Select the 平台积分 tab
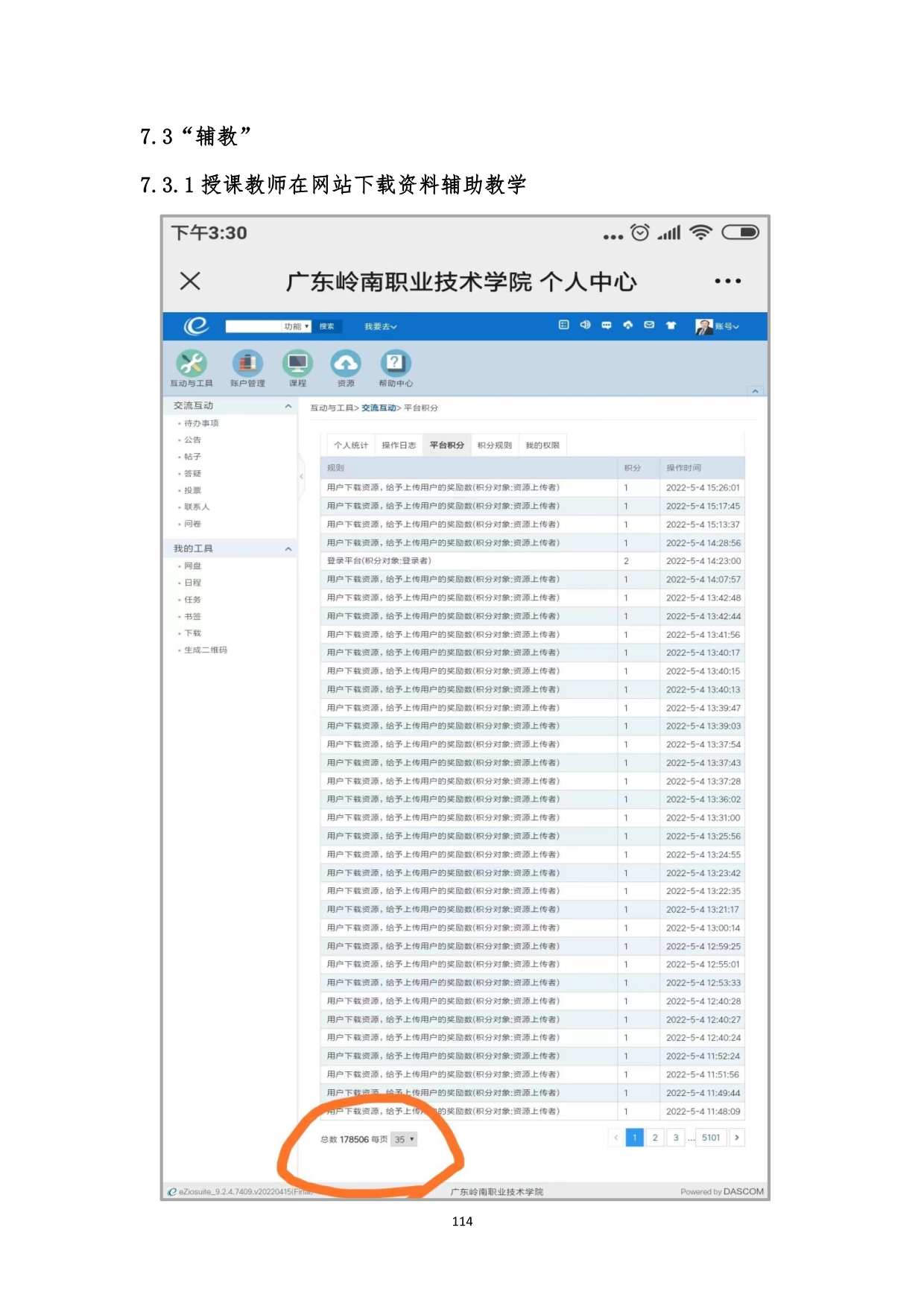This screenshot has height=1306, width=924. [446, 445]
